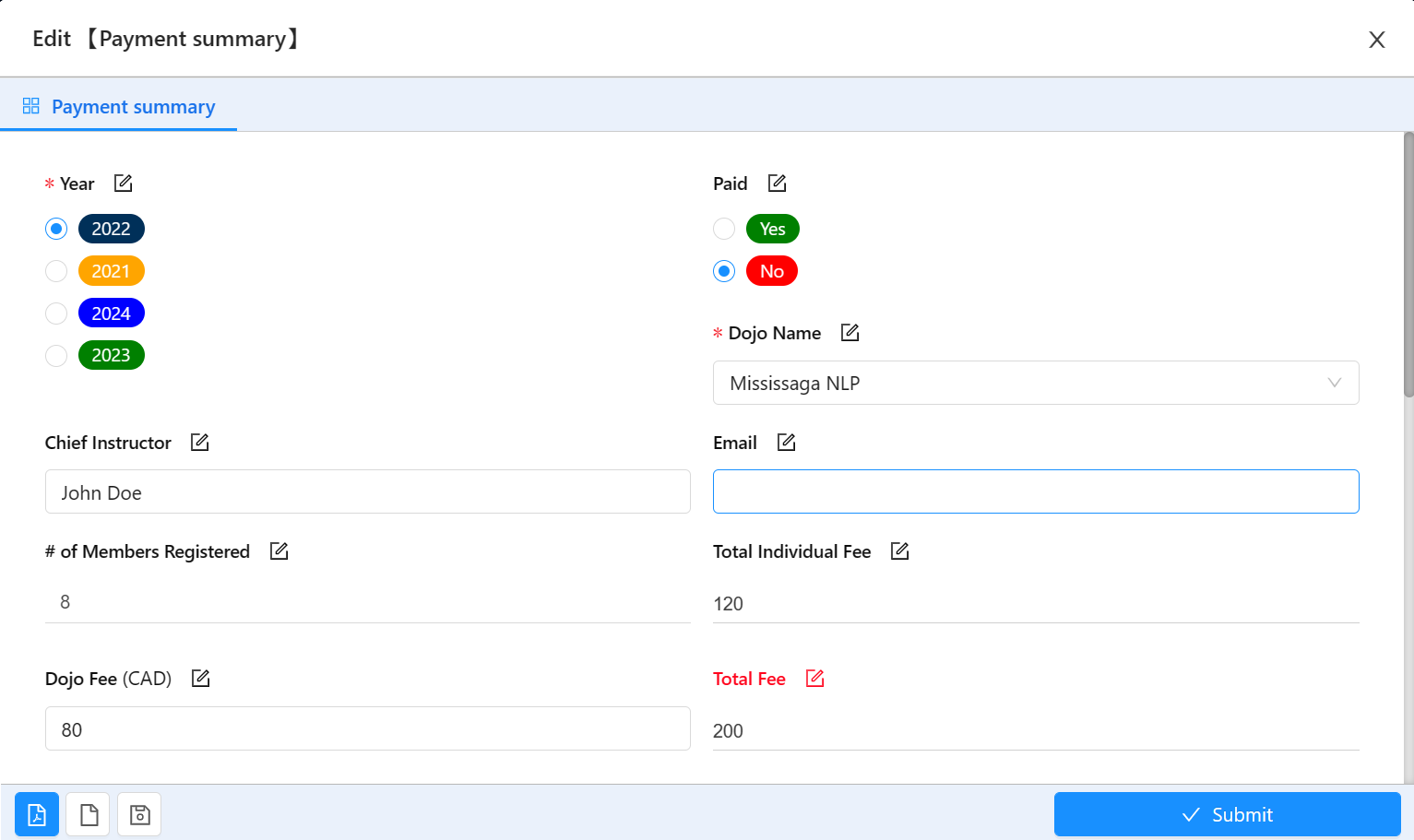This screenshot has height=840, width=1414.
Task: Click into the empty Email input field
Action: 1036,491
